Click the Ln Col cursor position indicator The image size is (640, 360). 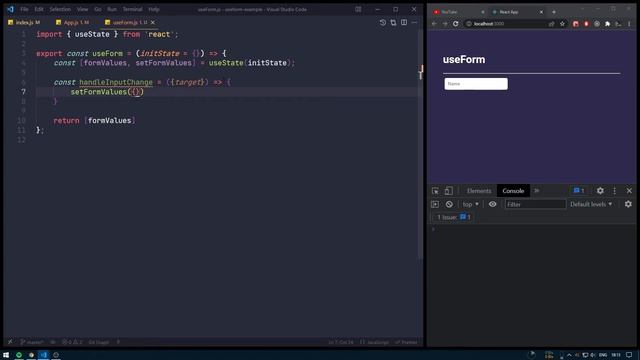340,342
